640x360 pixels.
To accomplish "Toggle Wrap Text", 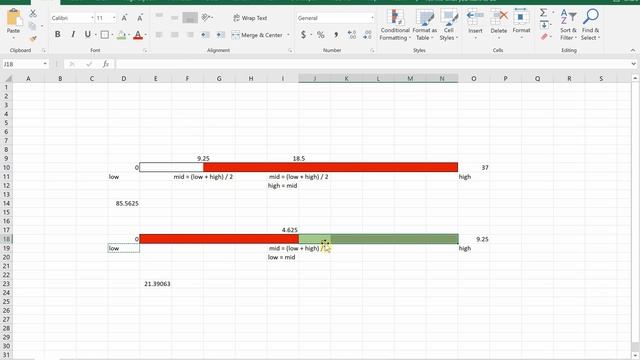I will pyautogui.click(x=250, y=18).
